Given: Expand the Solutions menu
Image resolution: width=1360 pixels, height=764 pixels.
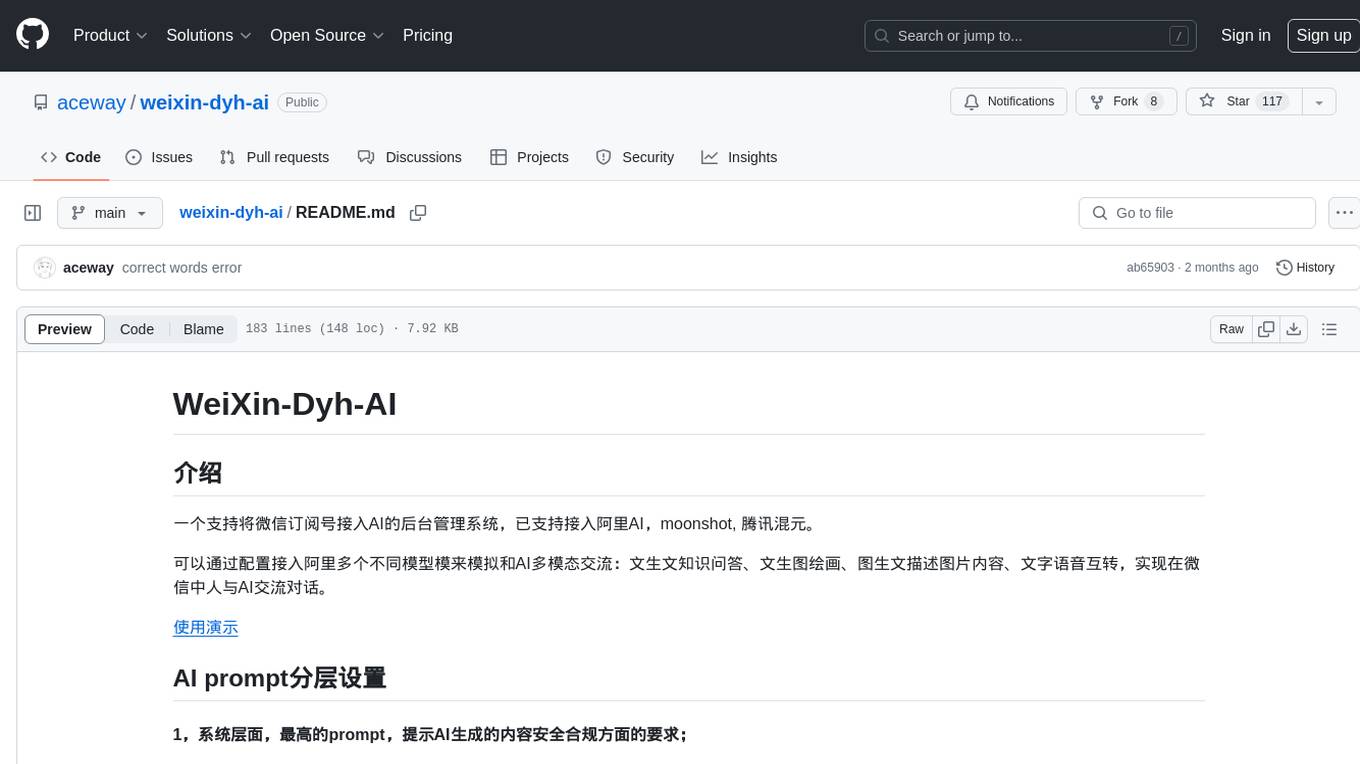Looking at the screenshot, I should [x=209, y=35].
